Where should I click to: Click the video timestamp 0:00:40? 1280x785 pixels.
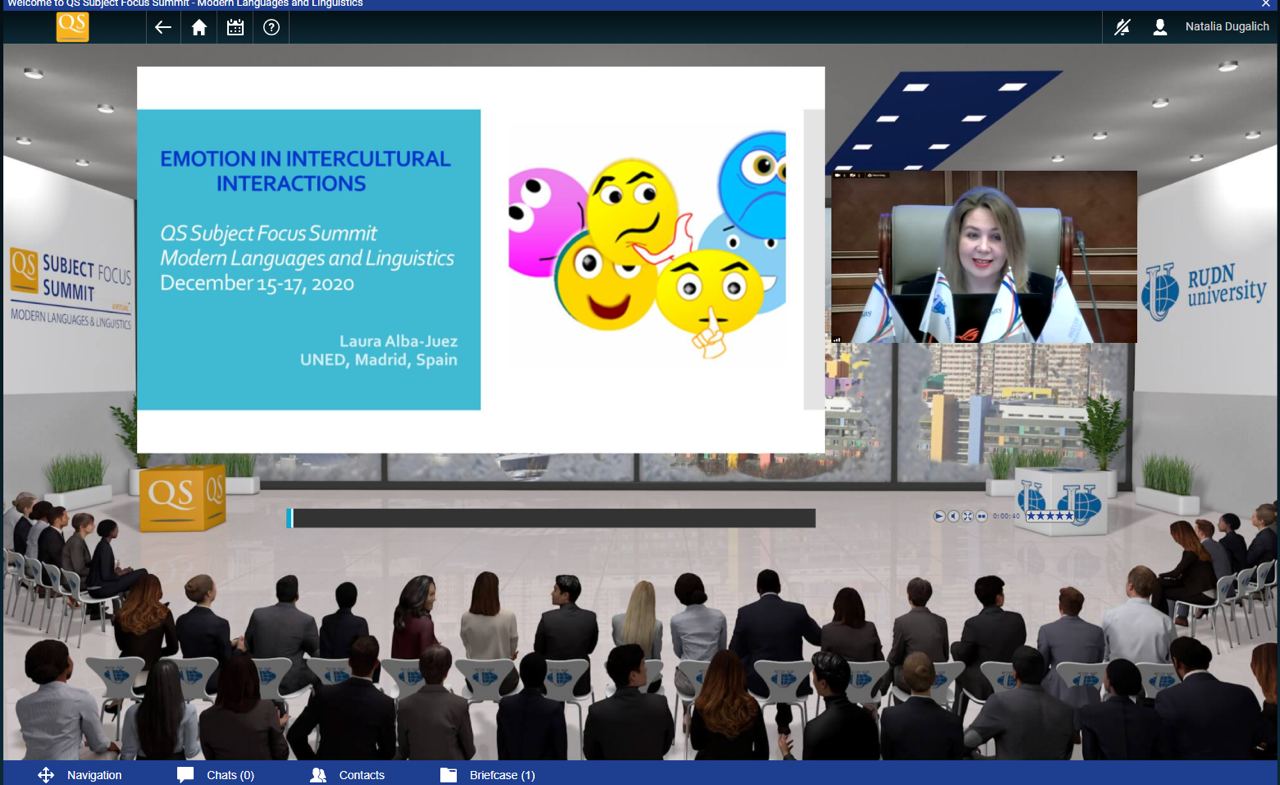coord(1006,516)
